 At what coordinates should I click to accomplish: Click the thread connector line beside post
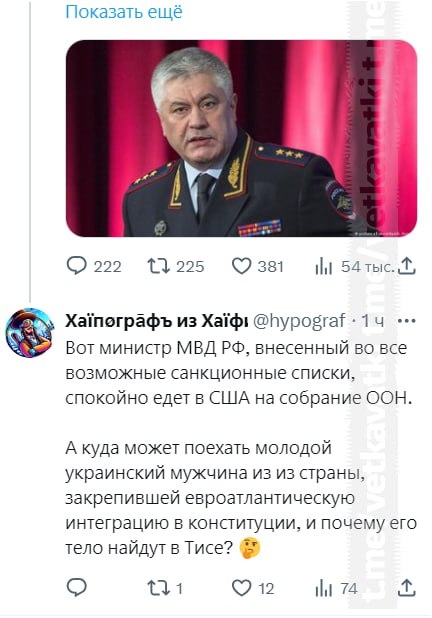coord(30,150)
